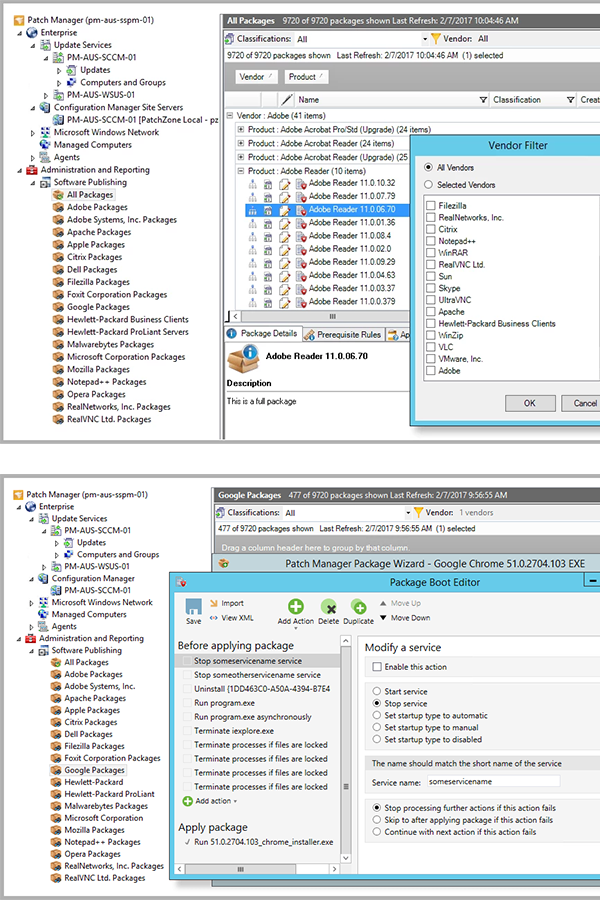This screenshot has width=600, height=900.
Task: Collapse Software Publishing node in top tree
Action: (x=32, y=183)
